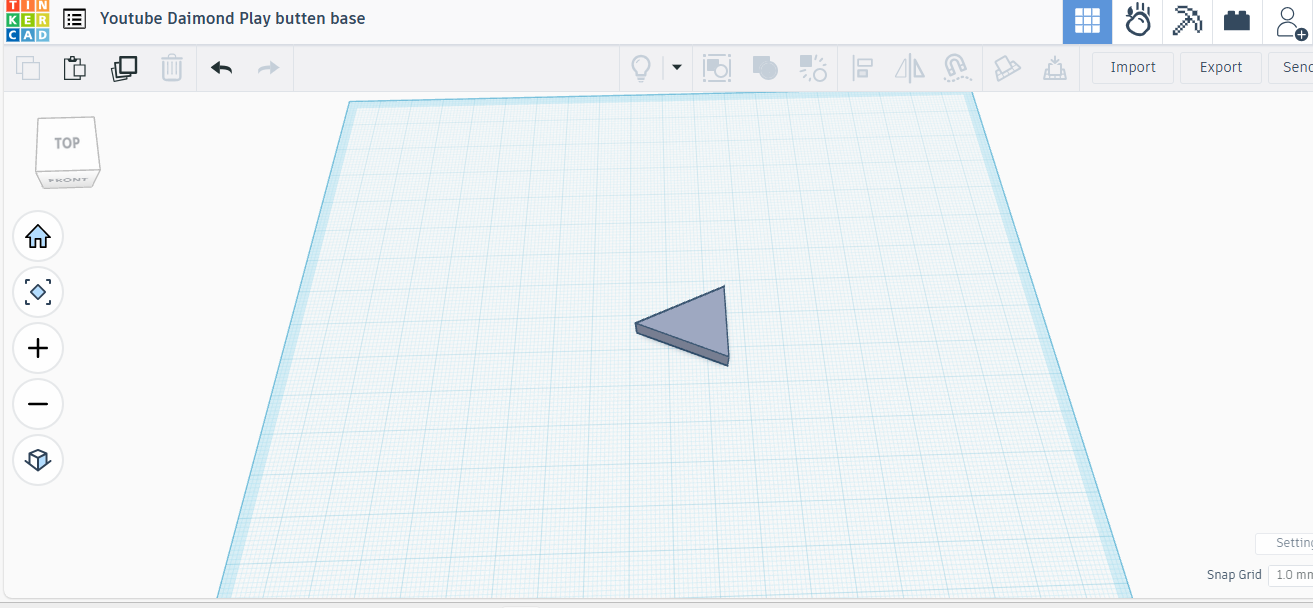This screenshot has width=1313, height=608.
Task: Select the 3D design grid view icon
Action: pos(1087,21)
